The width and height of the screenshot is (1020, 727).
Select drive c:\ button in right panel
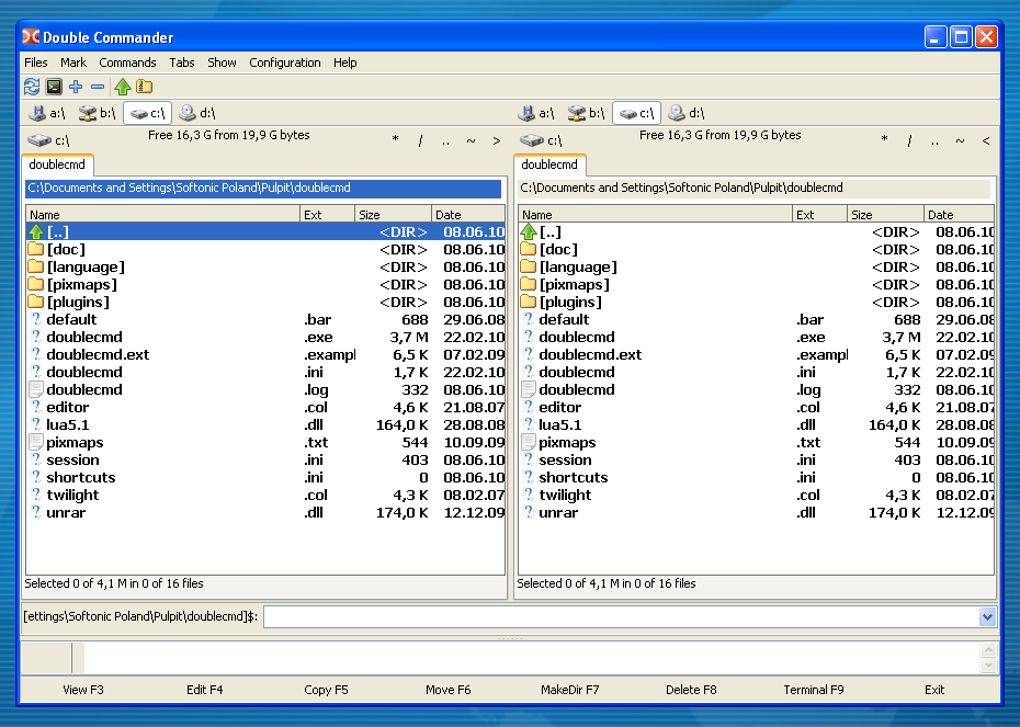pyautogui.click(x=636, y=114)
